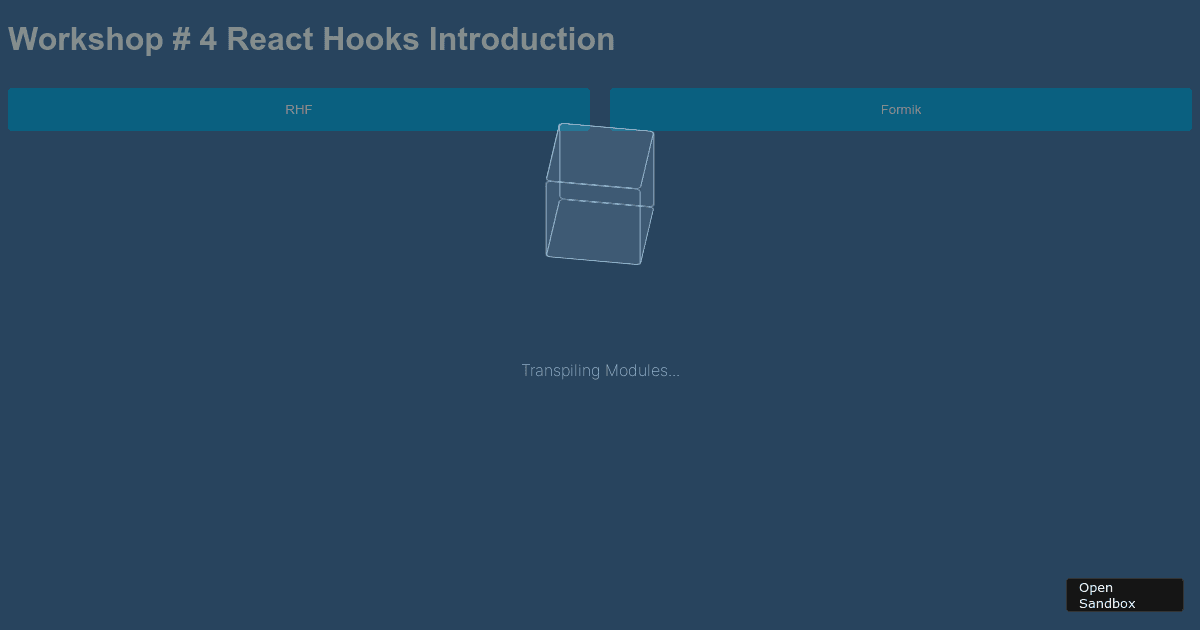The image size is (1200, 630).
Task: Click the gap between RHF and Formik
Action: tap(600, 109)
